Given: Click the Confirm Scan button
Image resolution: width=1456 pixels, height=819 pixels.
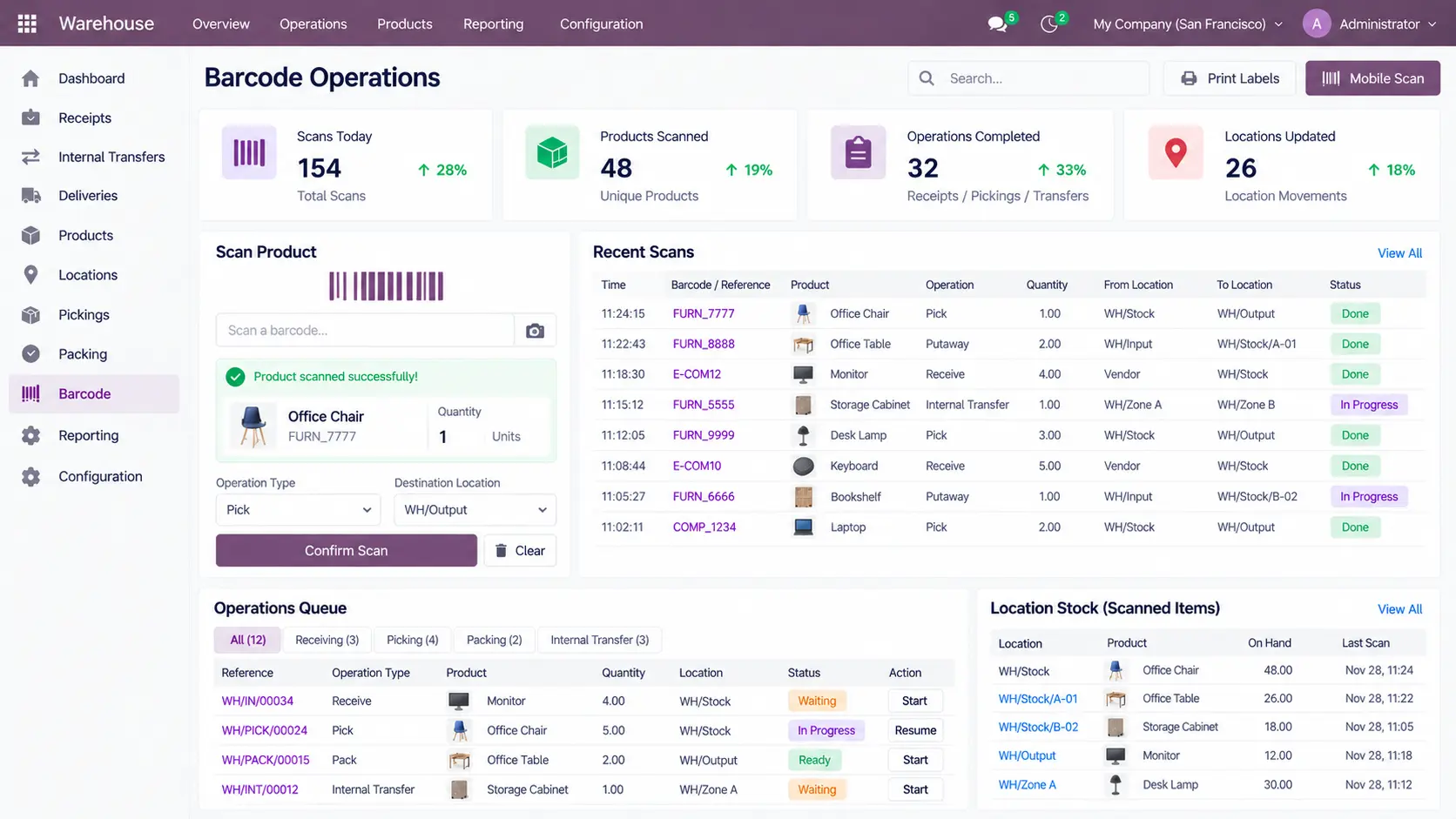Looking at the screenshot, I should [x=347, y=550].
